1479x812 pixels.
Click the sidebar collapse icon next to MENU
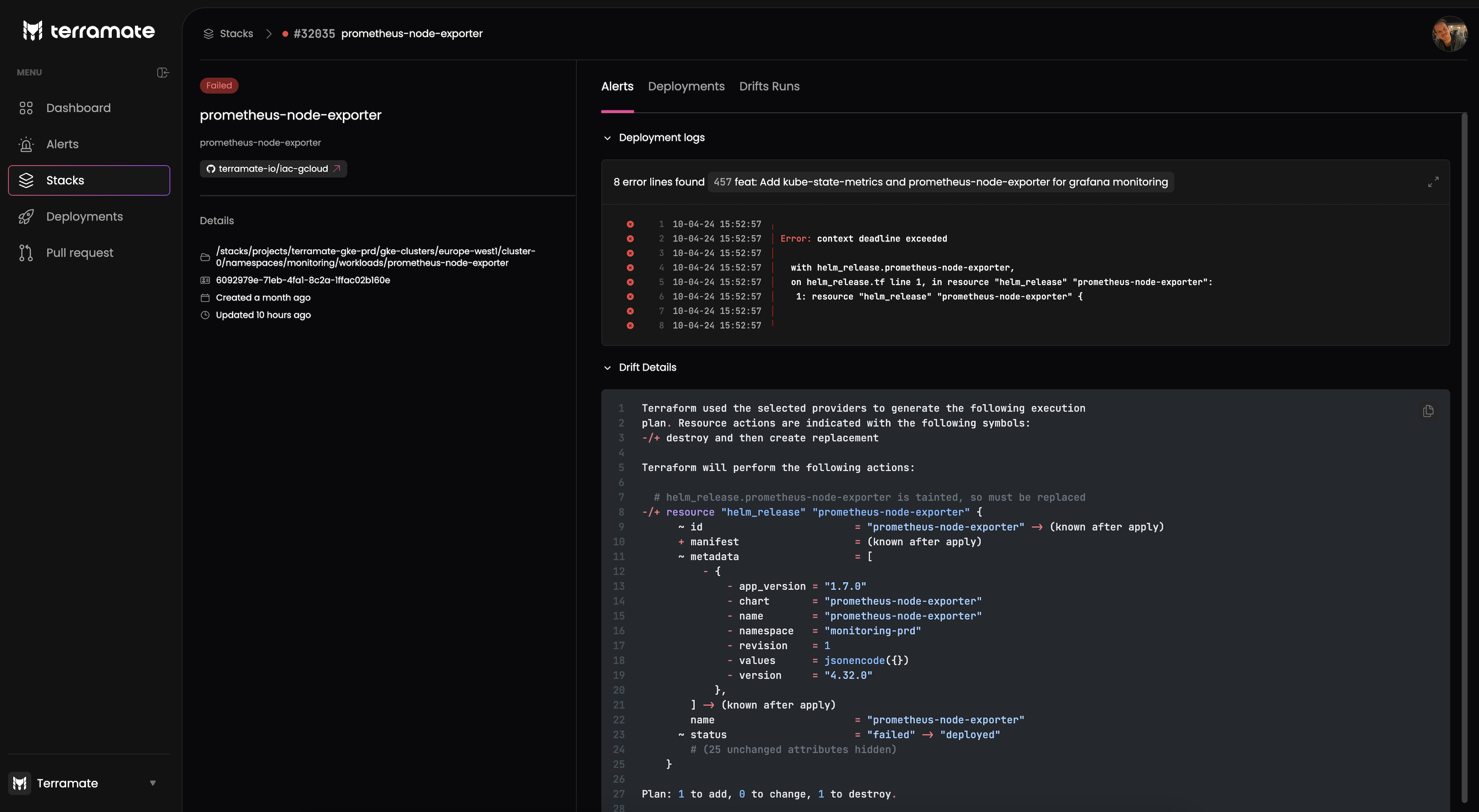pos(163,73)
